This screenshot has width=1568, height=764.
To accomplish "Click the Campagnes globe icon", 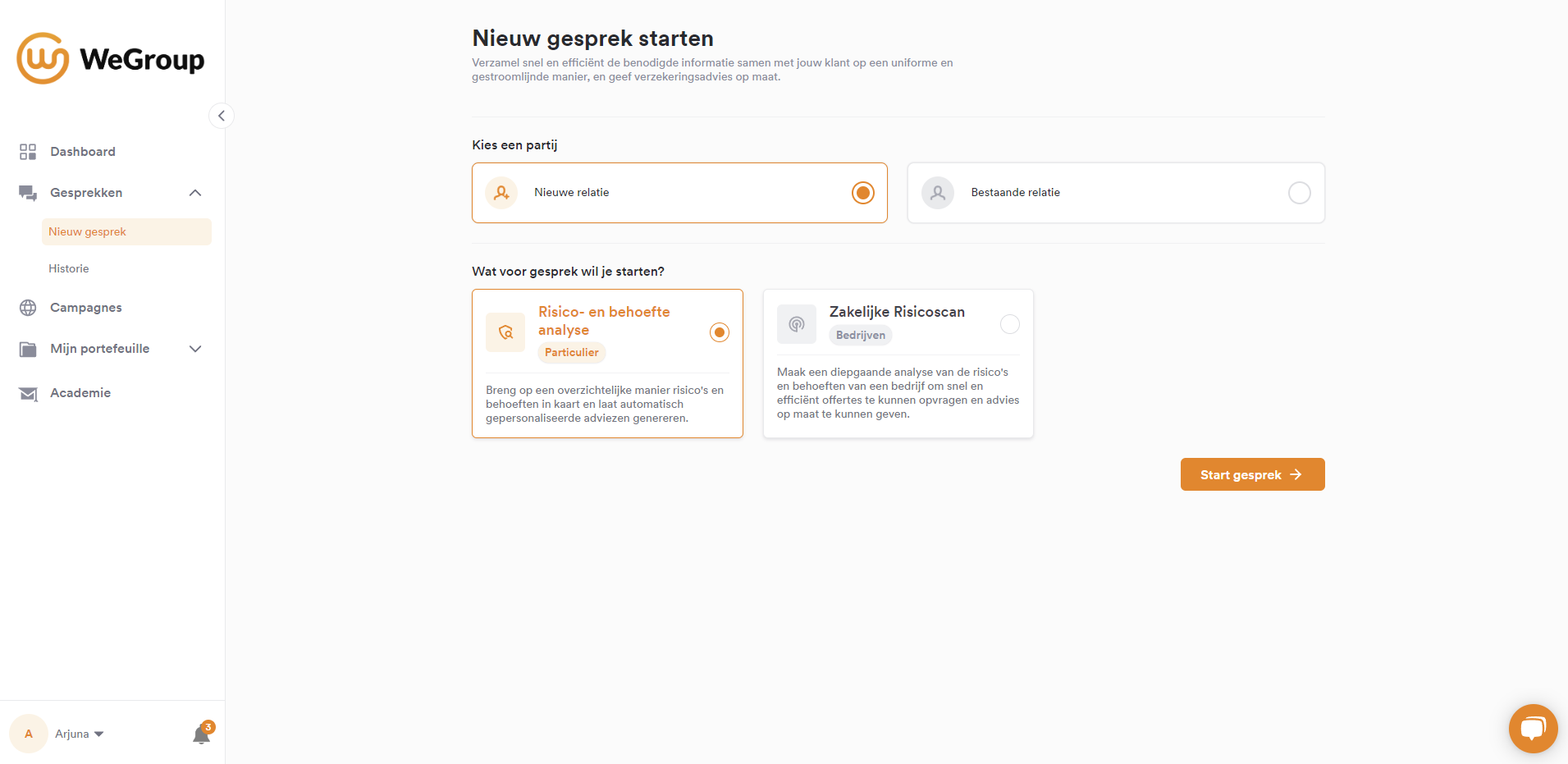I will tap(28, 308).
